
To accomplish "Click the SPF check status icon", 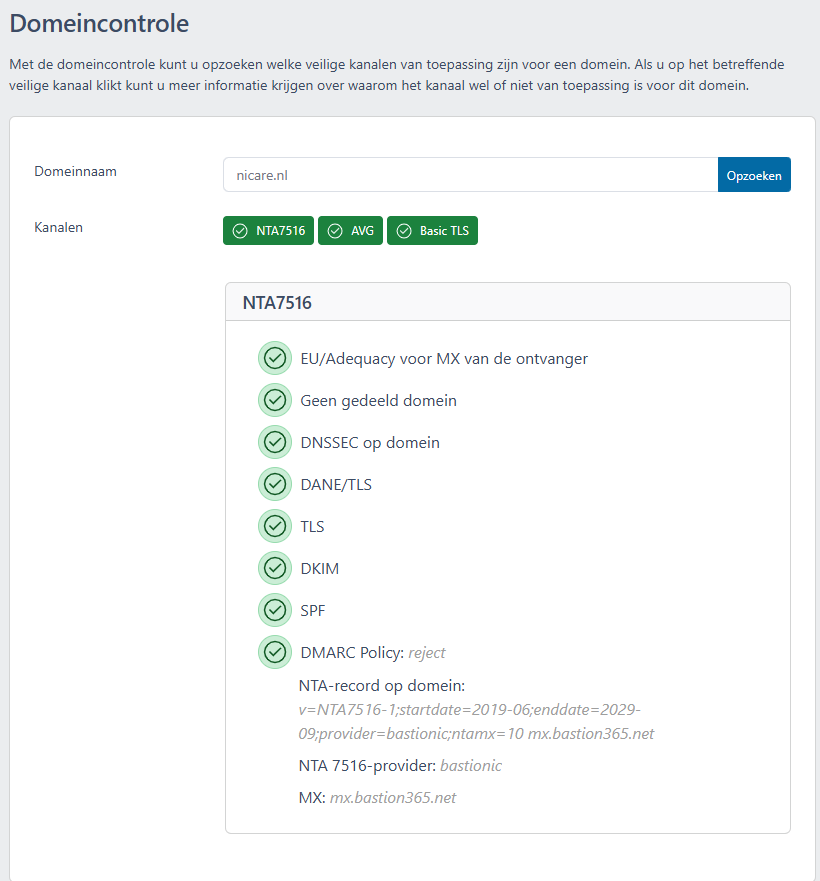I will 275,610.
